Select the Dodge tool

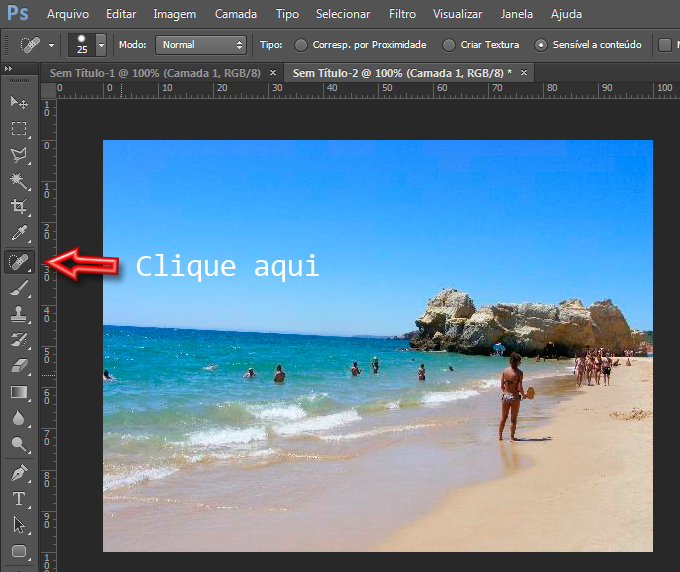[x=19, y=444]
